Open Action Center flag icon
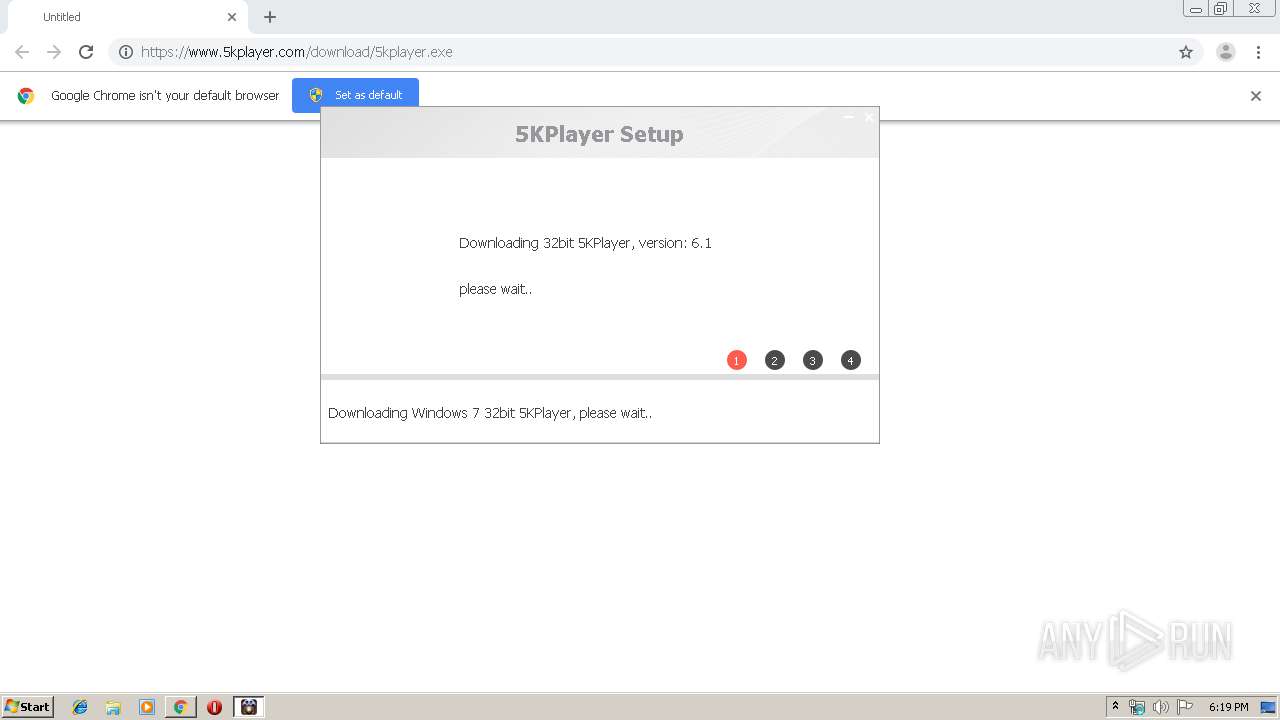 point(1185,707)
